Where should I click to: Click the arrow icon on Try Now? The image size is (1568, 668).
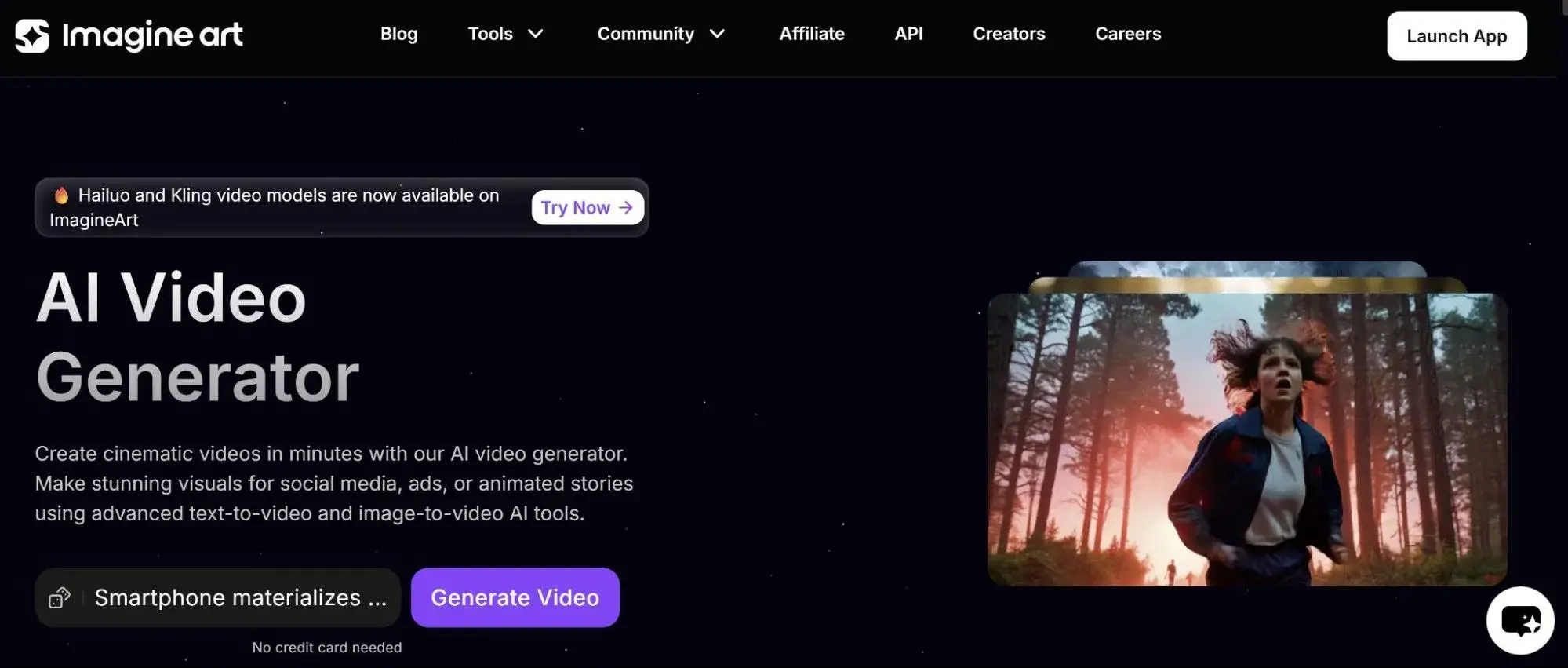(x=626, y=208)
